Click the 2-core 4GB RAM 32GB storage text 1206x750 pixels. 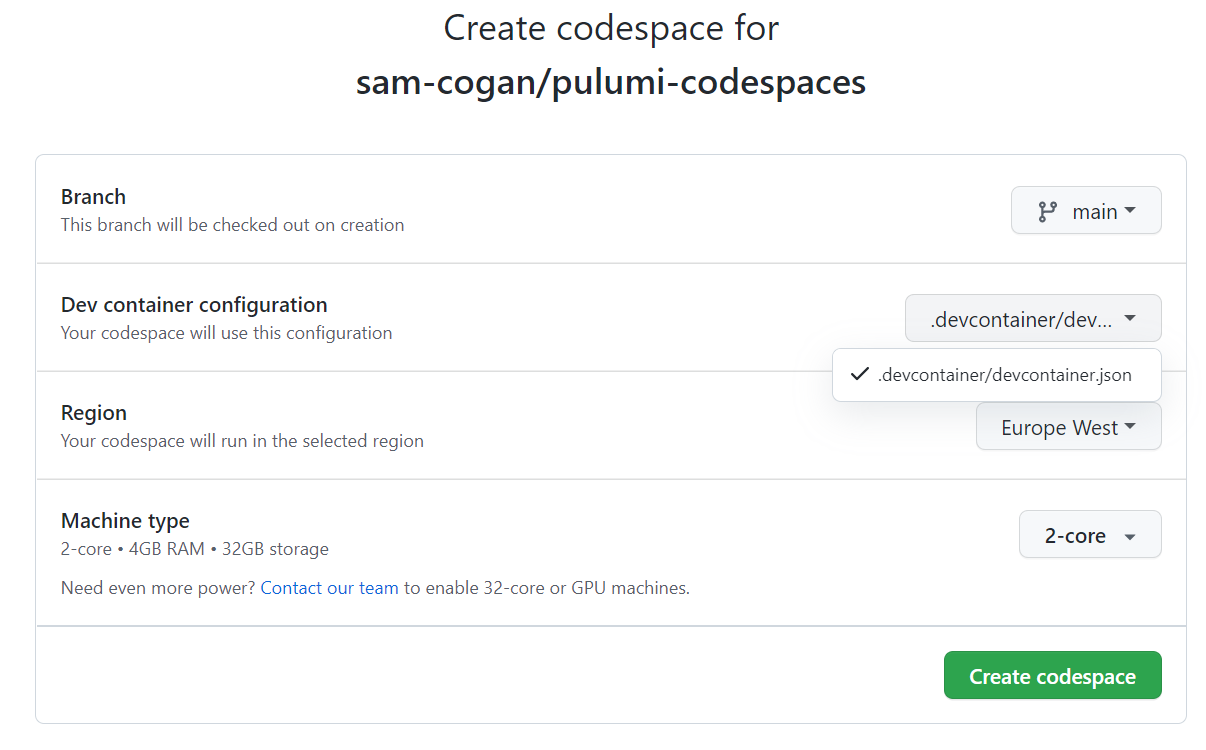[x=195, y=549]
